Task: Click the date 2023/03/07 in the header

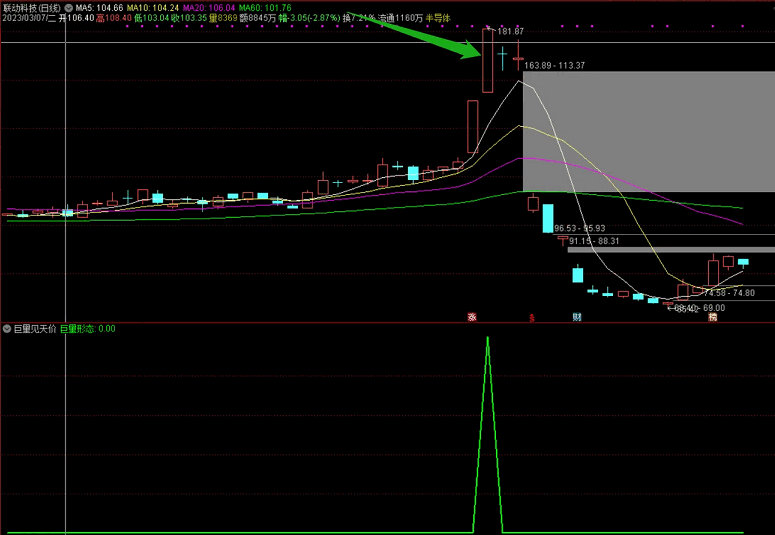Action: 24,18
